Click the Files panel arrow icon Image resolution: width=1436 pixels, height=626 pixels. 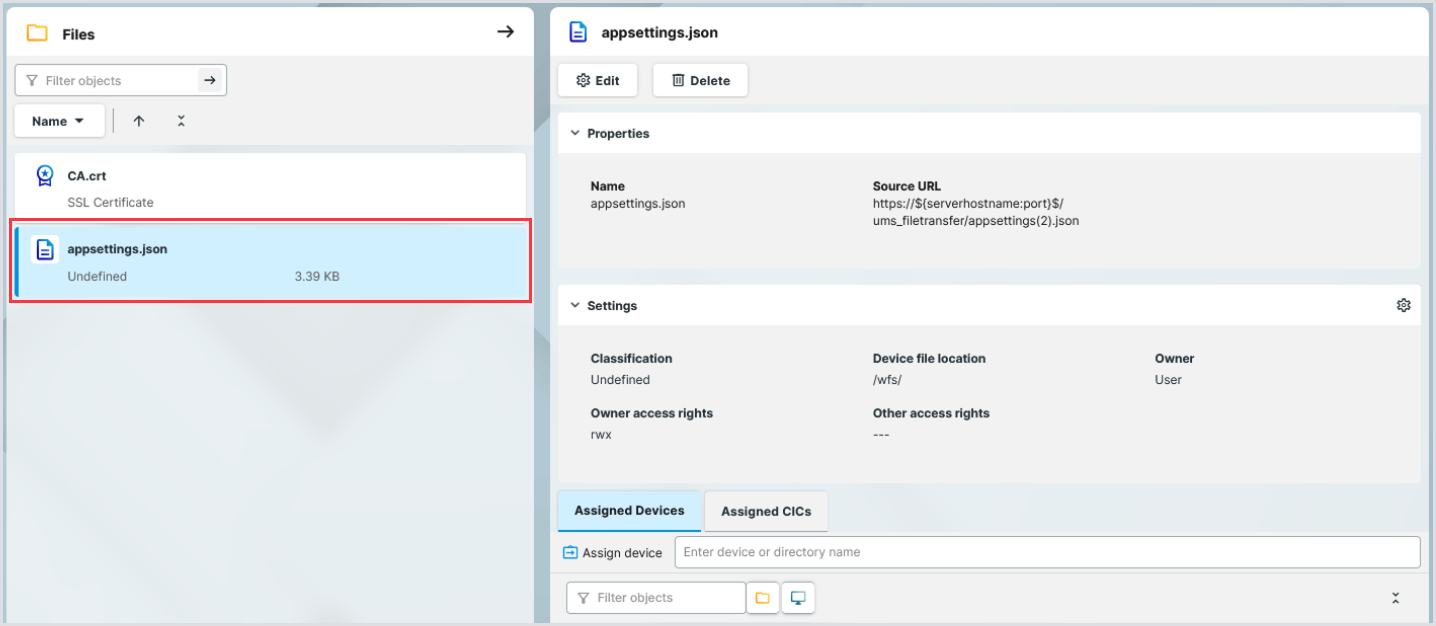coord(505,32)
